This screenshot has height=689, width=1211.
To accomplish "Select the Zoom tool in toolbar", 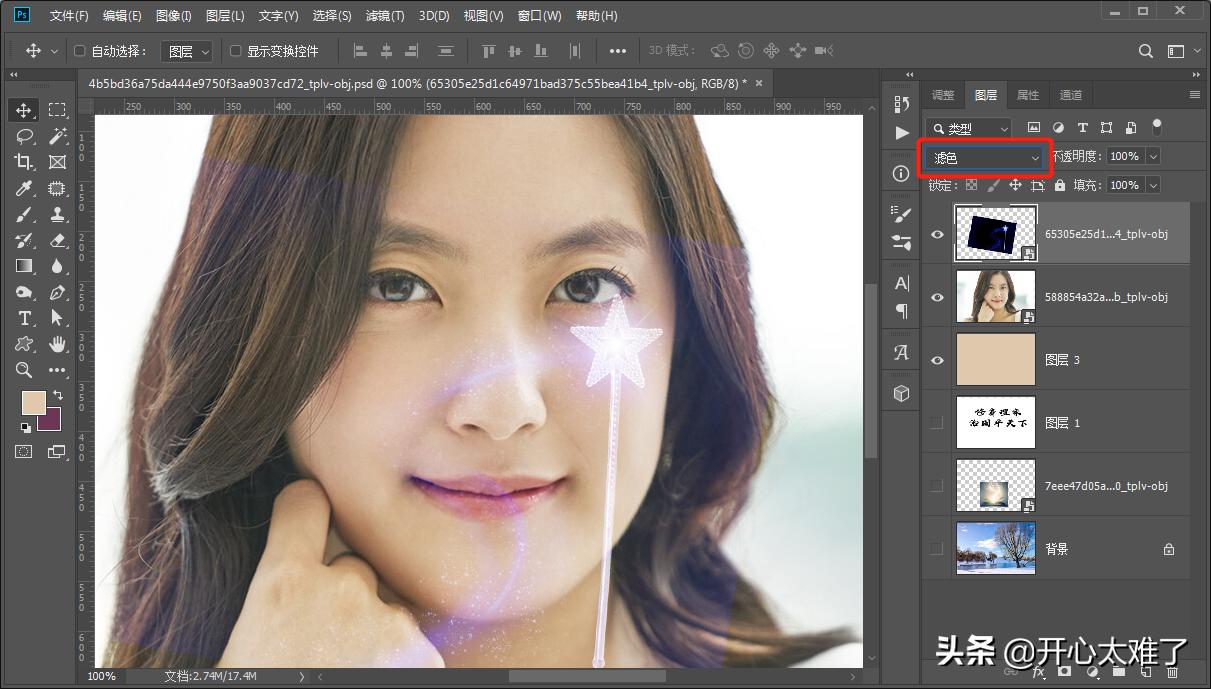I will pos(24,370).
